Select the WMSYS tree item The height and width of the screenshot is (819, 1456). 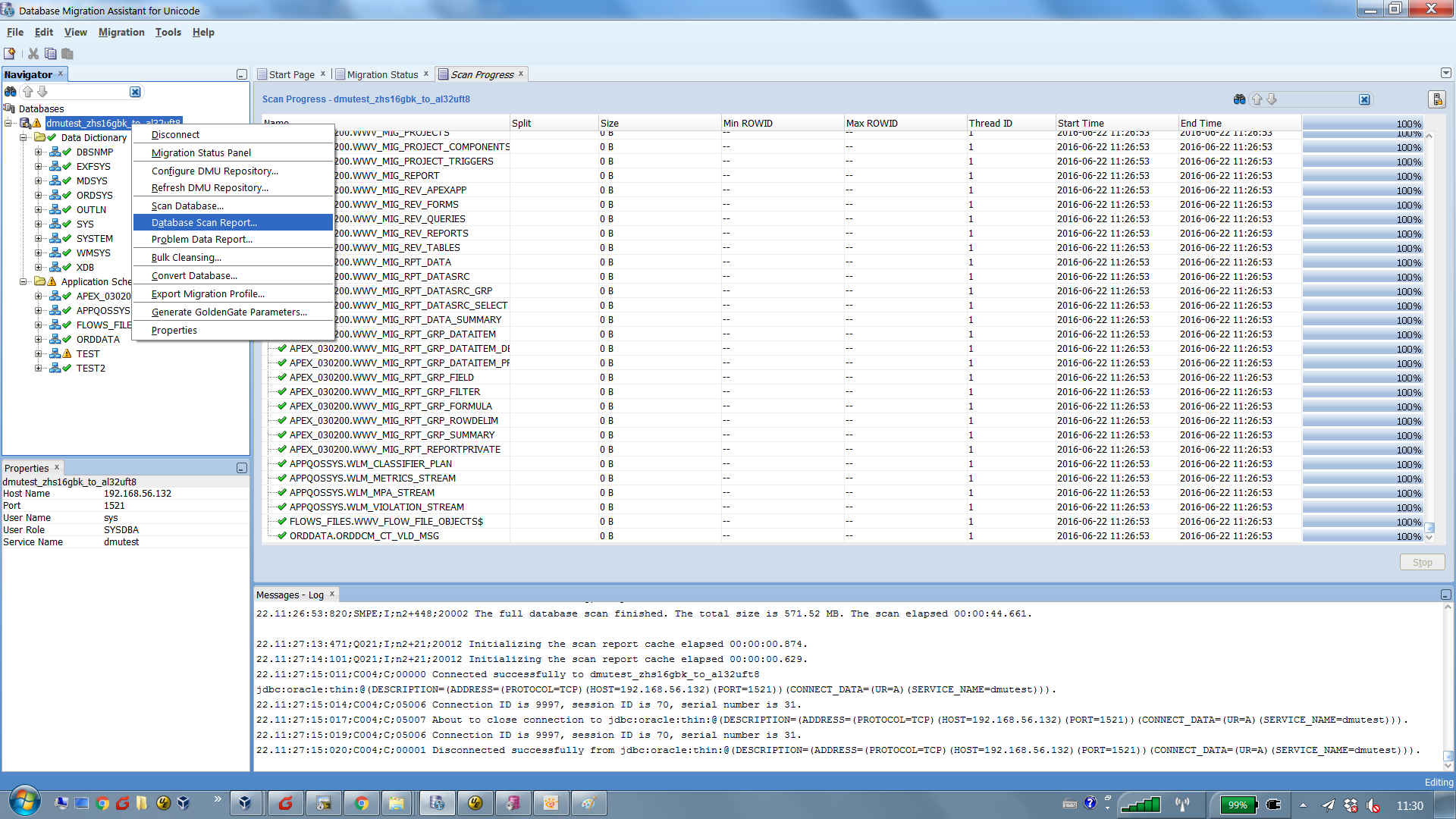93,253
